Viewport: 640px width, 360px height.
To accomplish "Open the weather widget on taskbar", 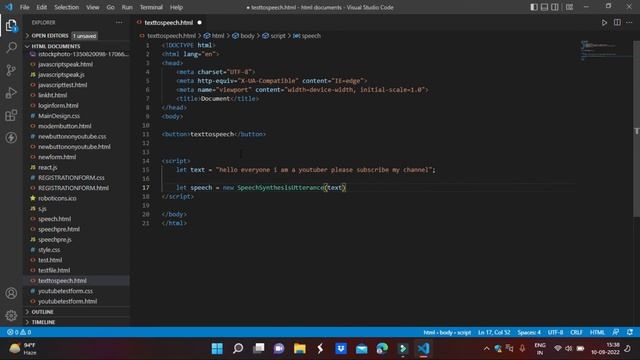I will [x=23, y=349].
